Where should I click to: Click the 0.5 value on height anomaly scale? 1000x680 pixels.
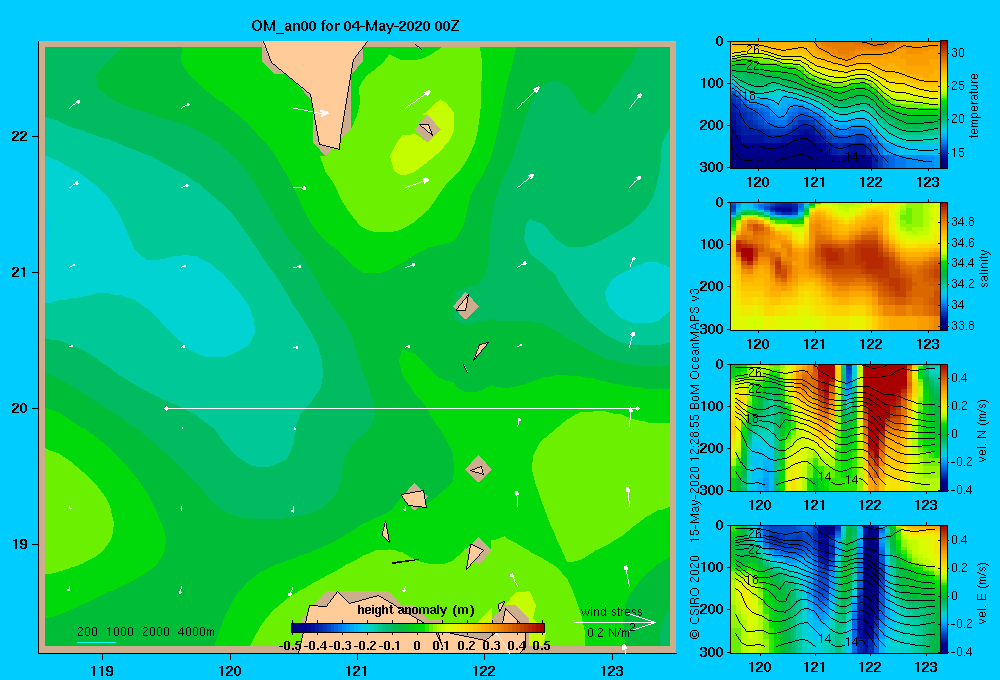(541, 645)
